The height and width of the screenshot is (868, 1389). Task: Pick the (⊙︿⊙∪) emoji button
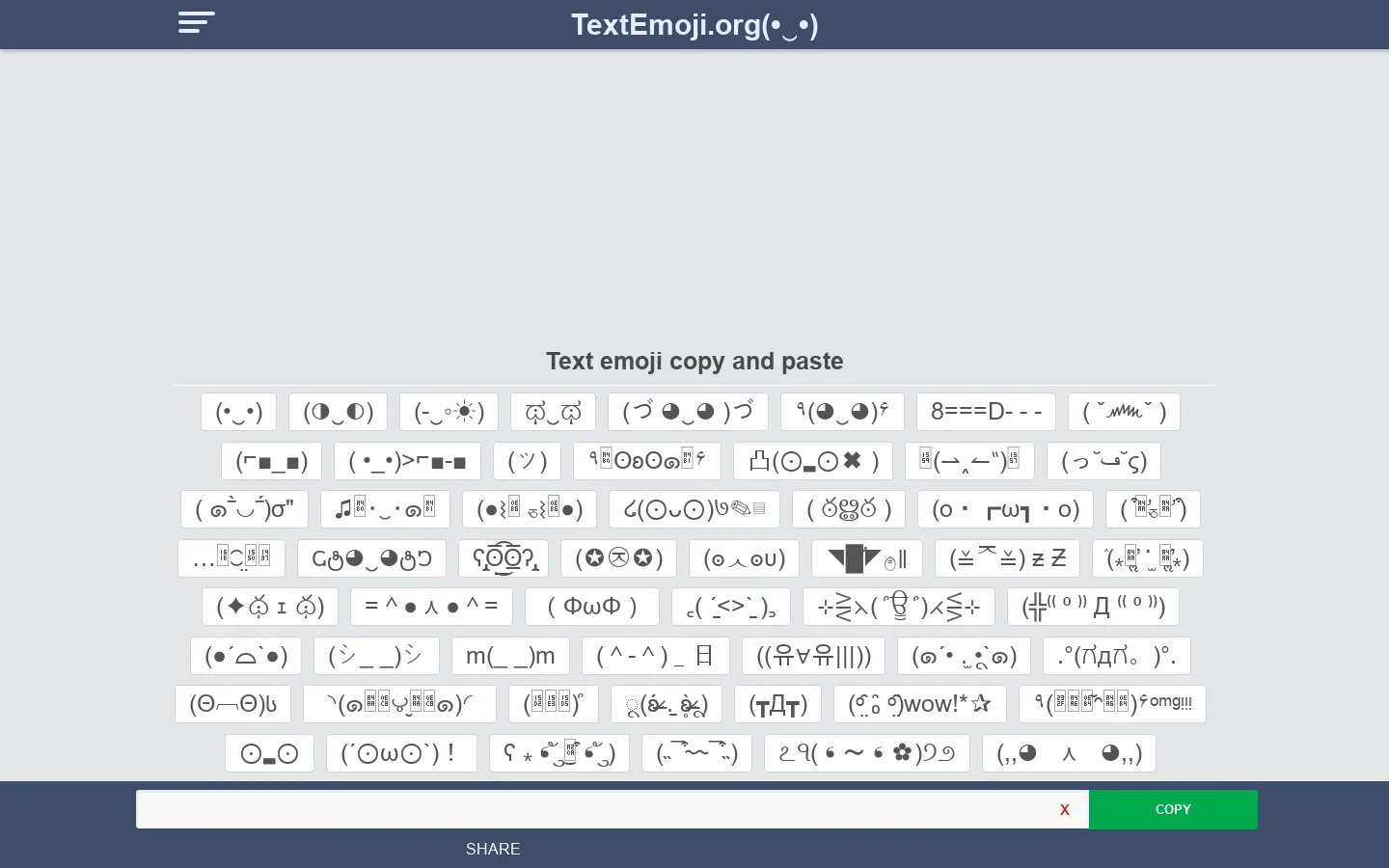click(745, 558)
